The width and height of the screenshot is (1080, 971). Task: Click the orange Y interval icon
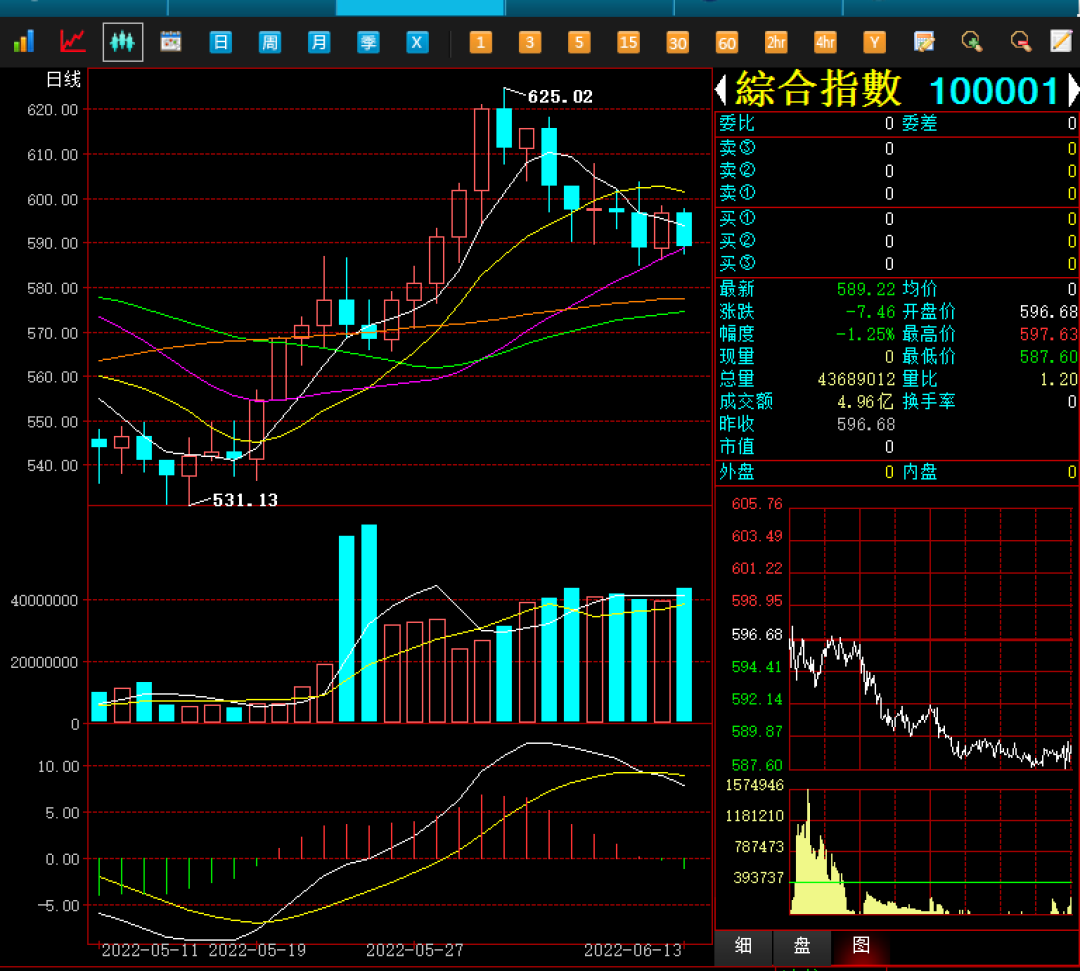click(x=875, y=43)
